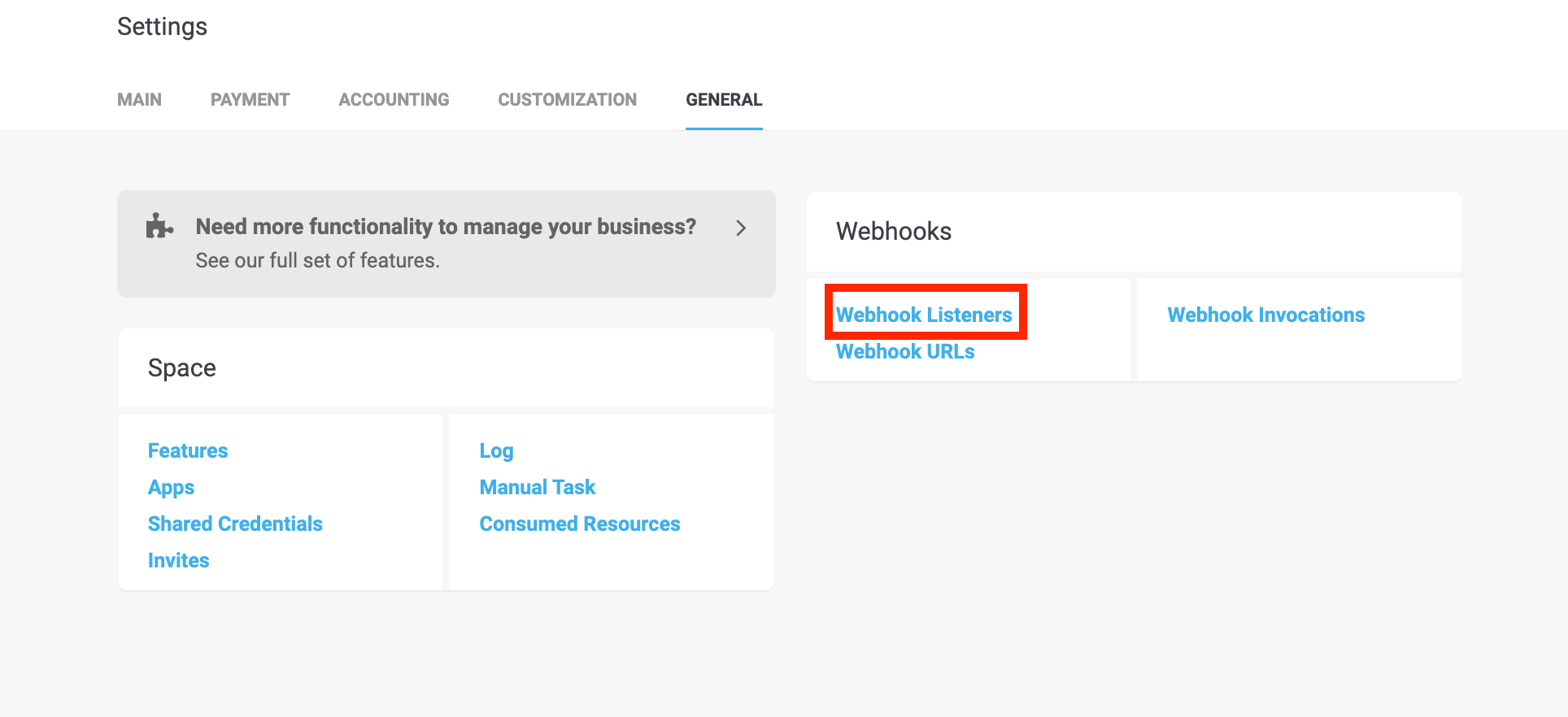This screenshot has height=717, width=1568.
Task: Click the Settings page title
Action: [x=162, y=27]
